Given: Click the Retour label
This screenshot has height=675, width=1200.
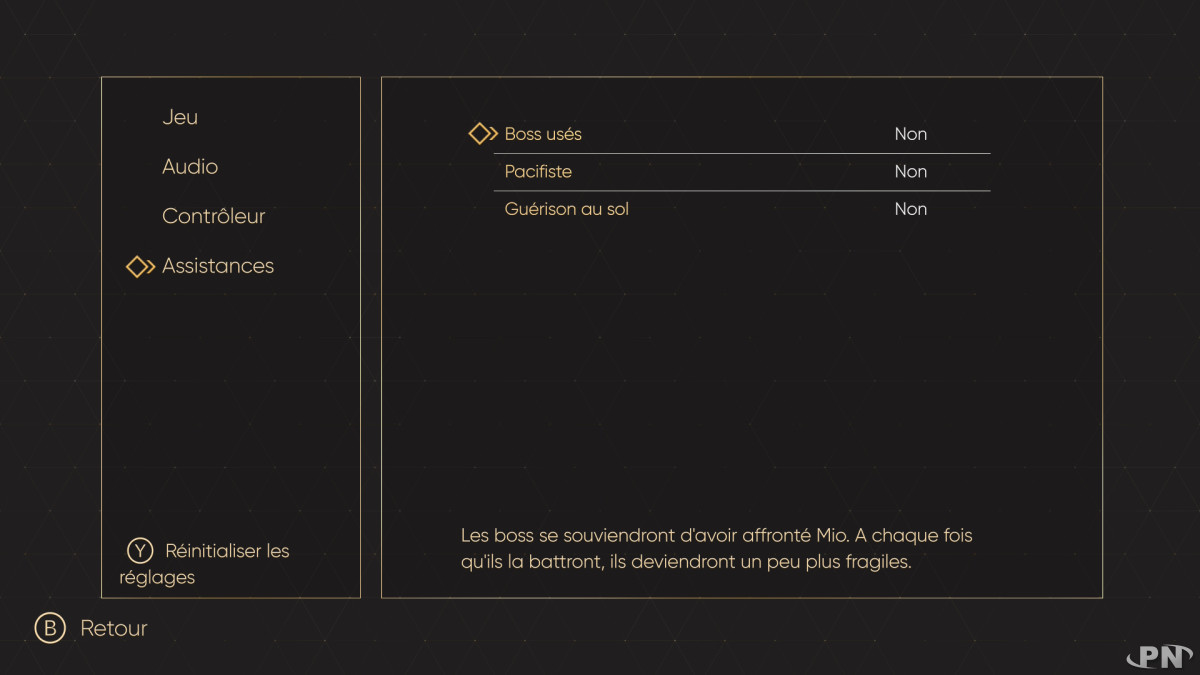Looking at the screenshot, I should pyautogui.click(x=114, y=629).
